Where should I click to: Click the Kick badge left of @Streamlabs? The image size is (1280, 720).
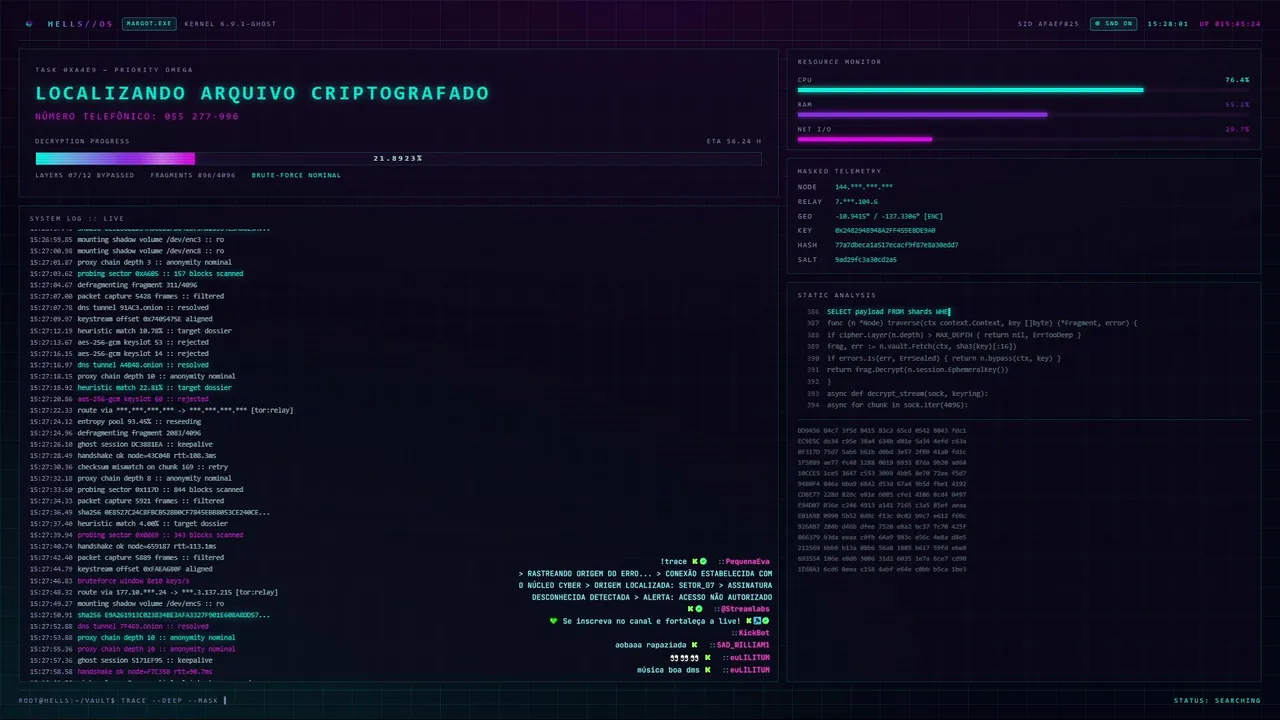tap(691, 608)
